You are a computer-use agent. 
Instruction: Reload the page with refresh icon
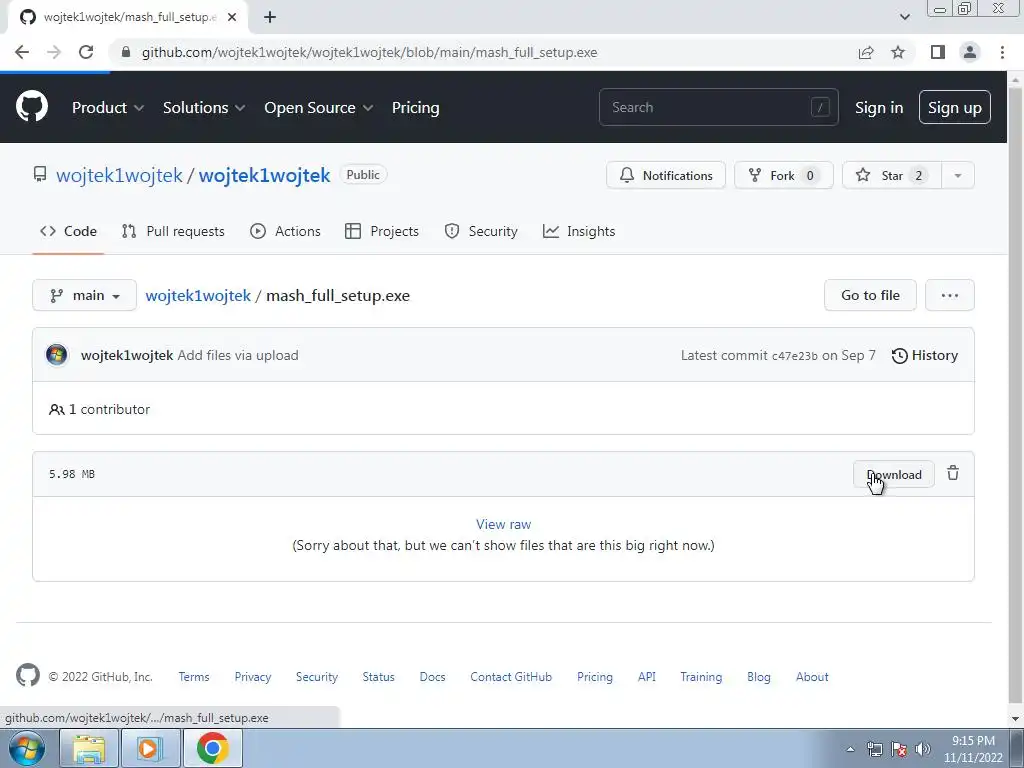tap(86, 52)
